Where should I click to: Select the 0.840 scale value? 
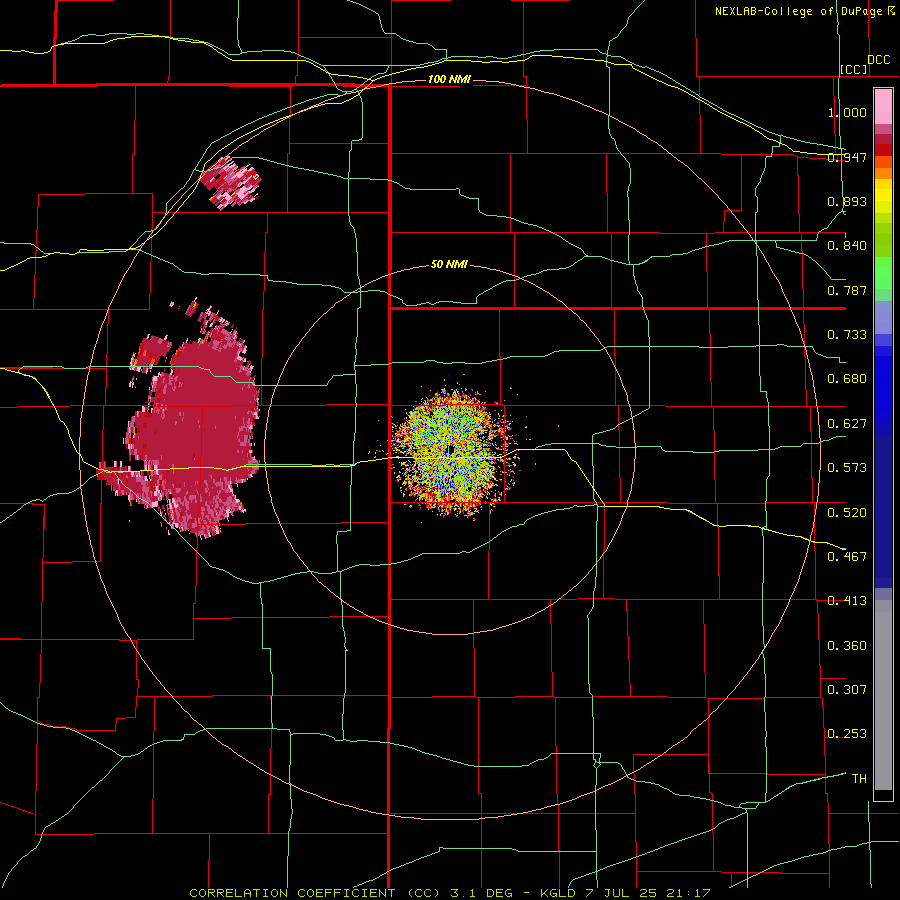847,246
